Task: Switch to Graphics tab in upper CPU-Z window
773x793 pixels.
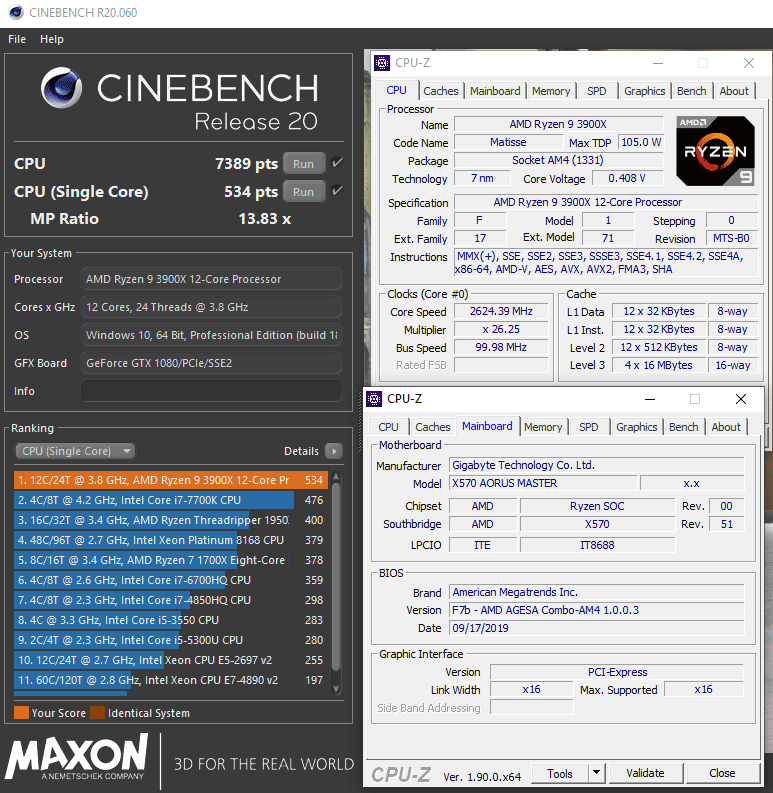Action: pyautogui.click(x=645, y=91)
